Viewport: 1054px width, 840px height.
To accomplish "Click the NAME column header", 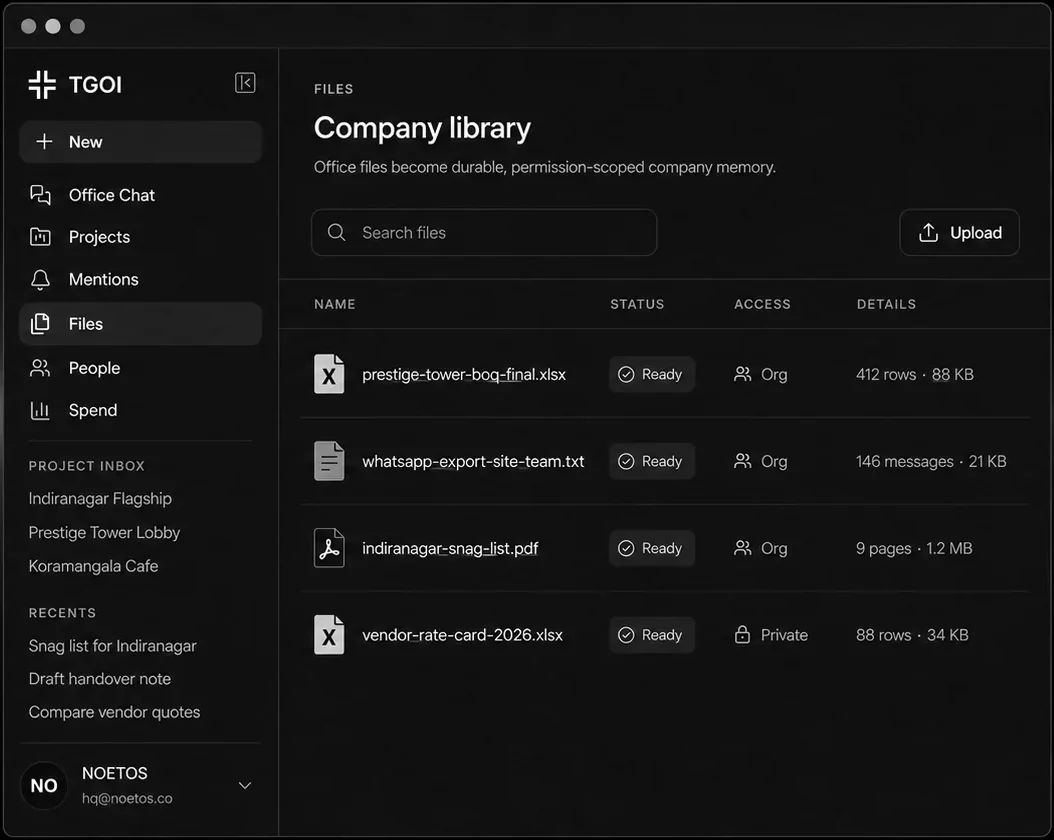I will tap(335, 304).
